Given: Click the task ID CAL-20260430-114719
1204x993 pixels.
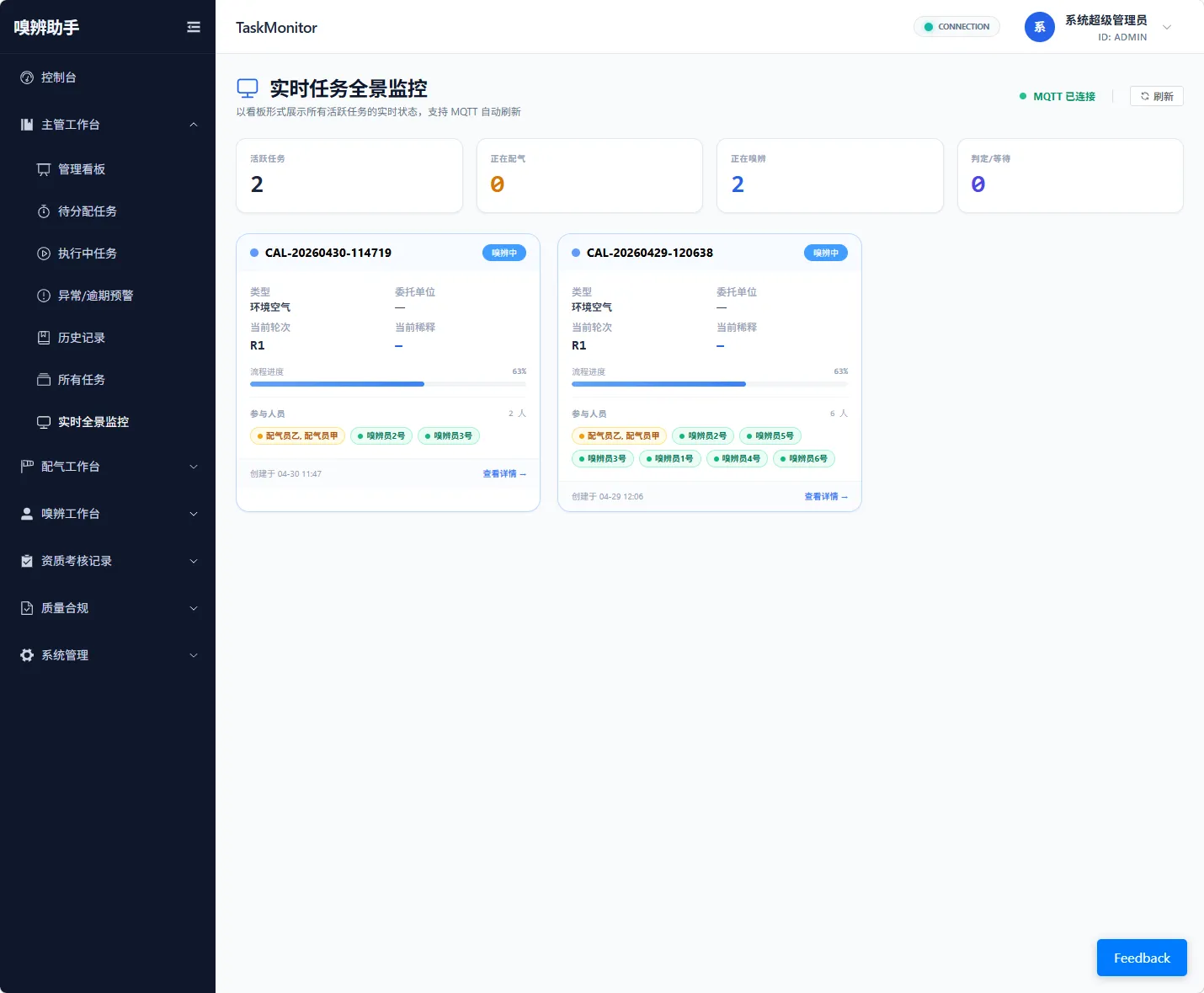Looking at the screenshot, I should pos(328,253).
